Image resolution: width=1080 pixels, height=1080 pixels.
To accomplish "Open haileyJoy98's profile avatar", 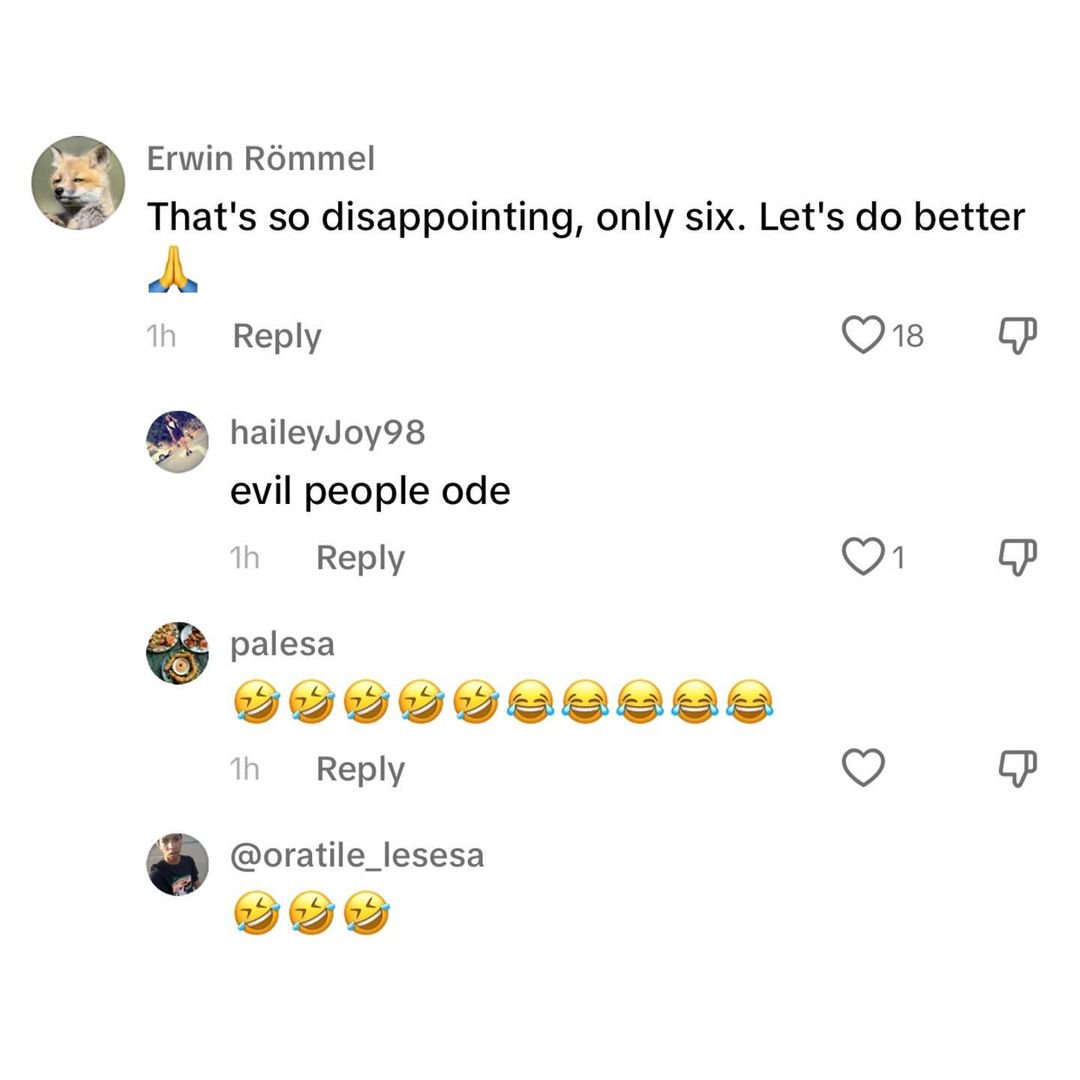I will pos(178,442).
